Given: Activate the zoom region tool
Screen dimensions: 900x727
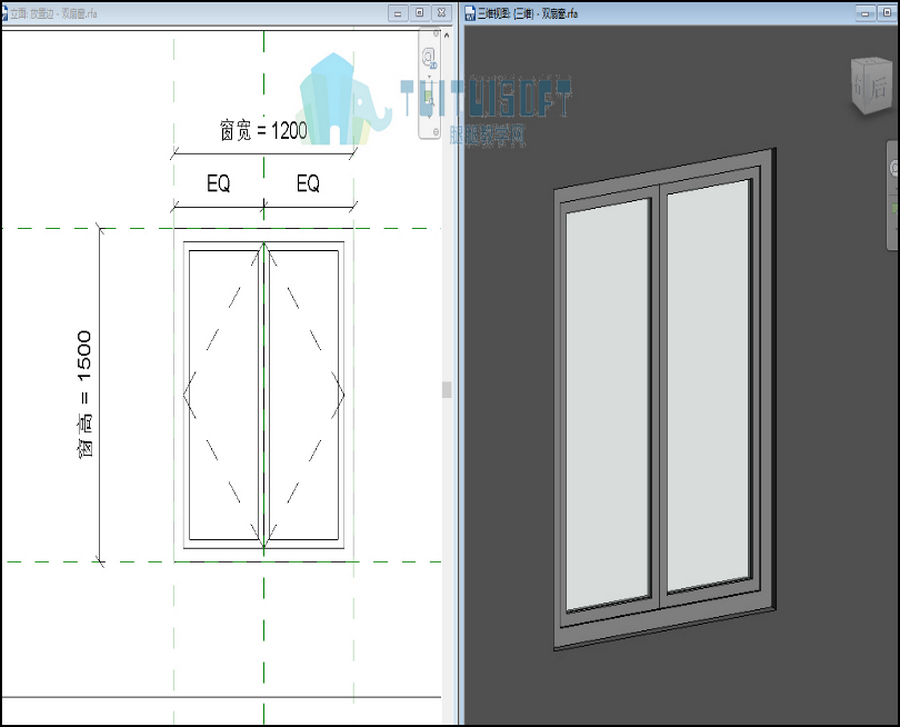Looking at the screenshot, I should point(429,98).
